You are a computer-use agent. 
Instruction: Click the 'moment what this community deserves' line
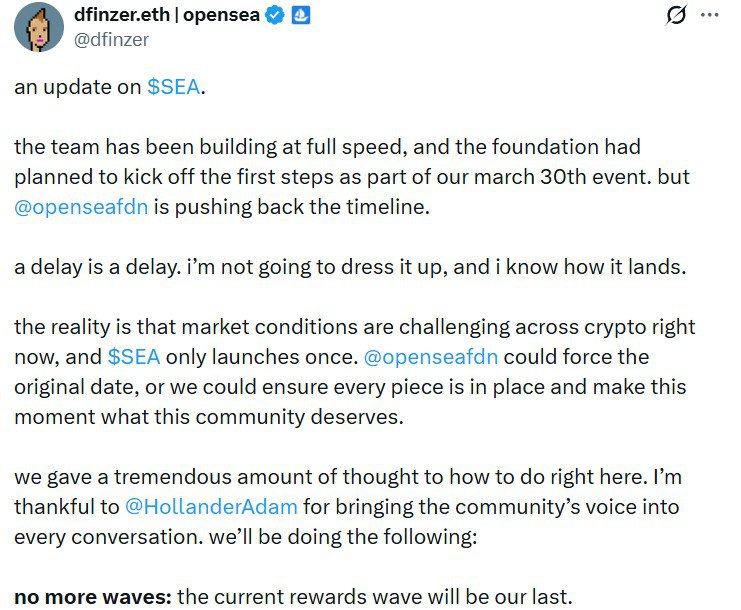click(x=208, y=417)
